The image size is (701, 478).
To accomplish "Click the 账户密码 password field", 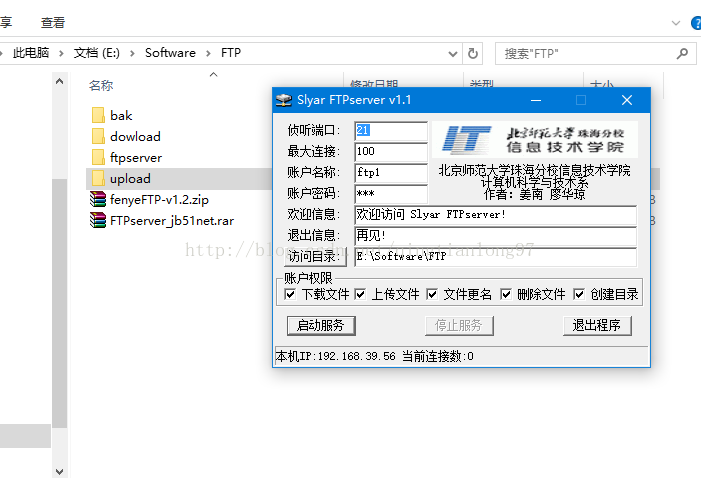I will click(x=391, y=194).
